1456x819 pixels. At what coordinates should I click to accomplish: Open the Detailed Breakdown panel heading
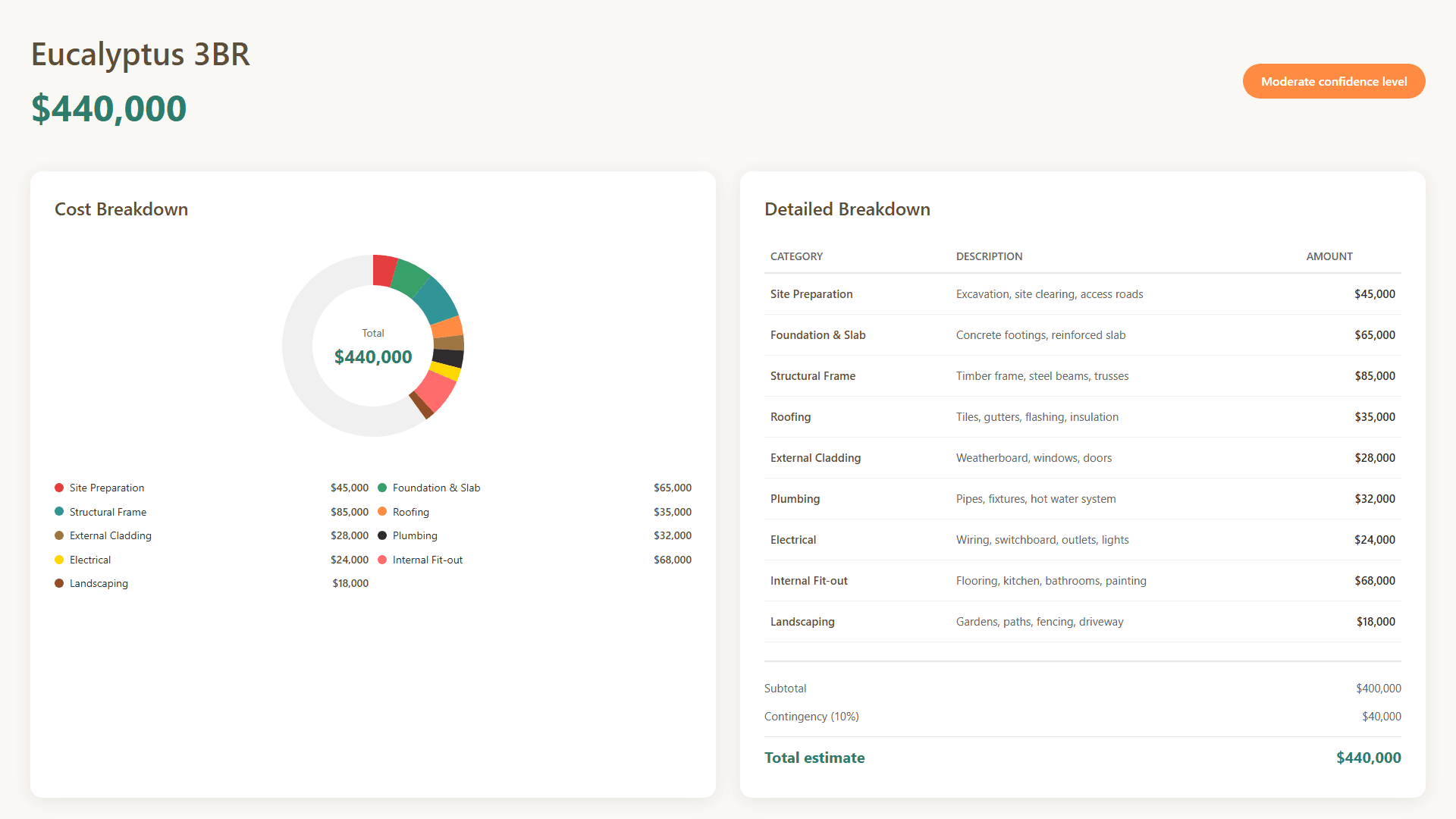point(847,209)
